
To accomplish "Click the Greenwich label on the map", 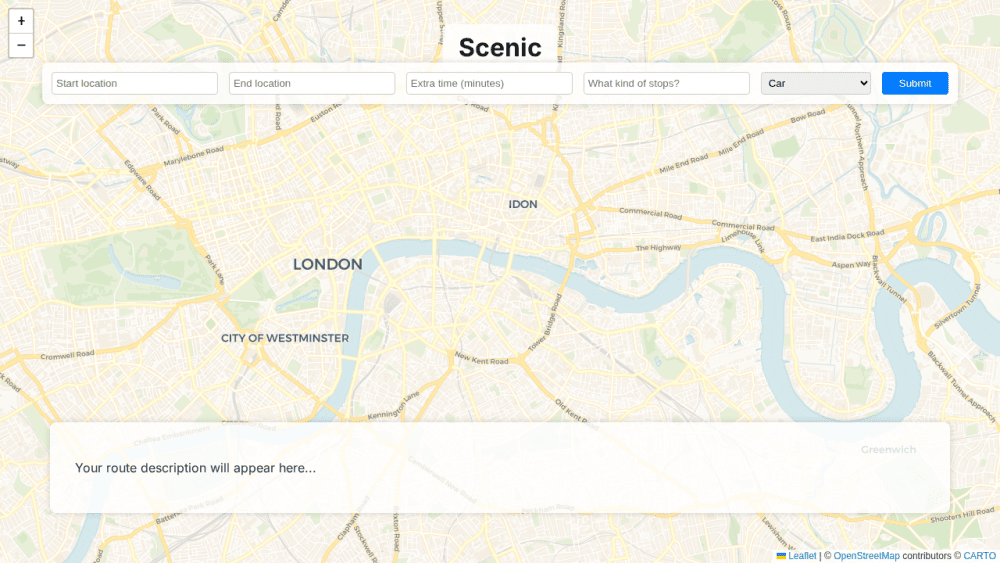I will pyautogui.click(x=888, y=450).
